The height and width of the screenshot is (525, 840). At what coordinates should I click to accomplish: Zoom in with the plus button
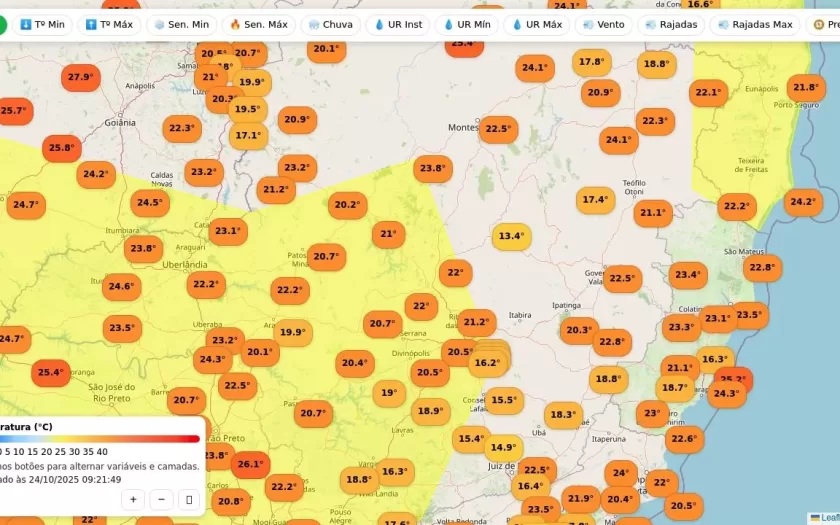(133, 499)
